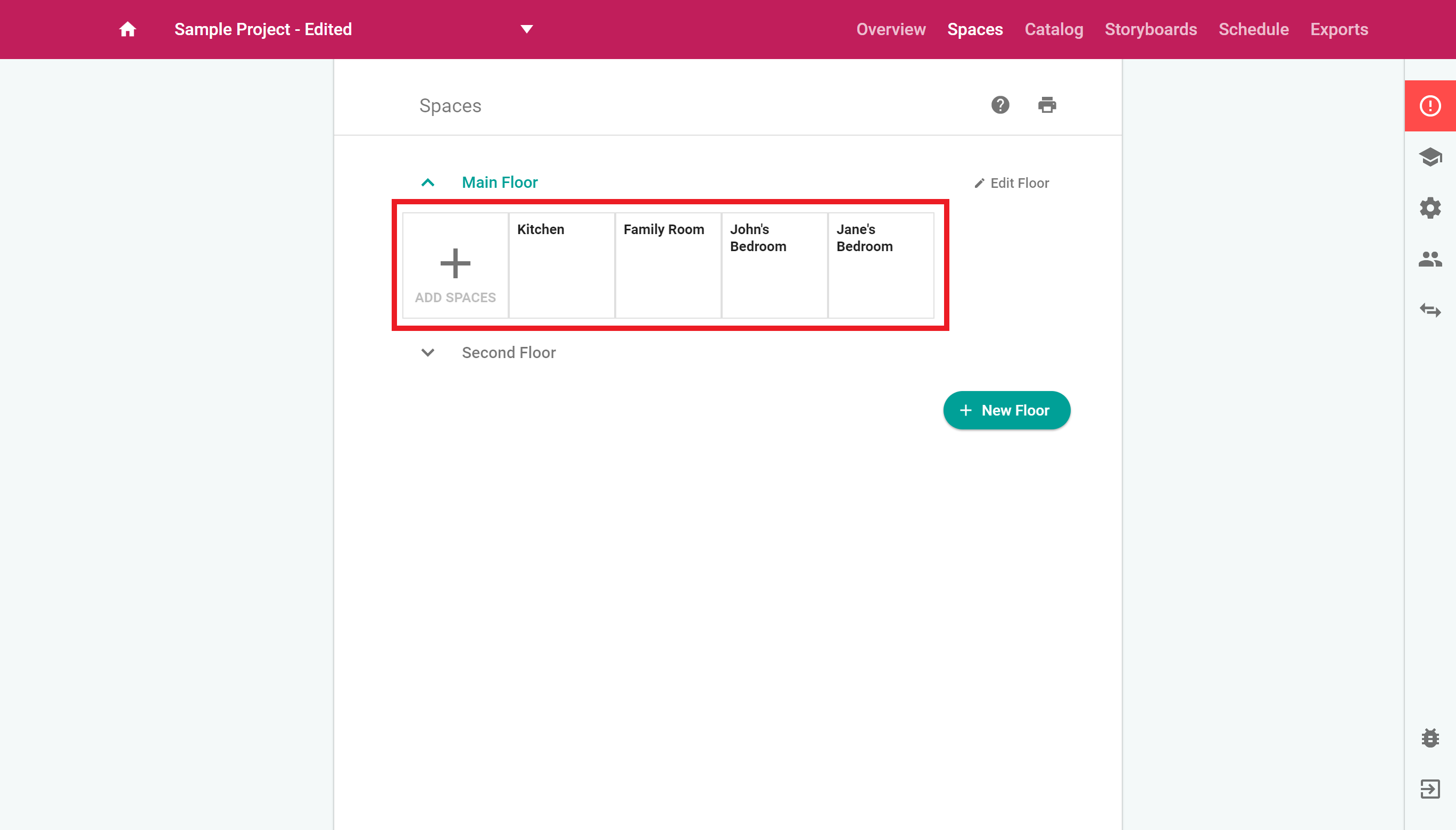Click the Add Spaces tile
The height and width of the screenshot is (830, 1456).
pyautogui.click(x=455, y=265)
